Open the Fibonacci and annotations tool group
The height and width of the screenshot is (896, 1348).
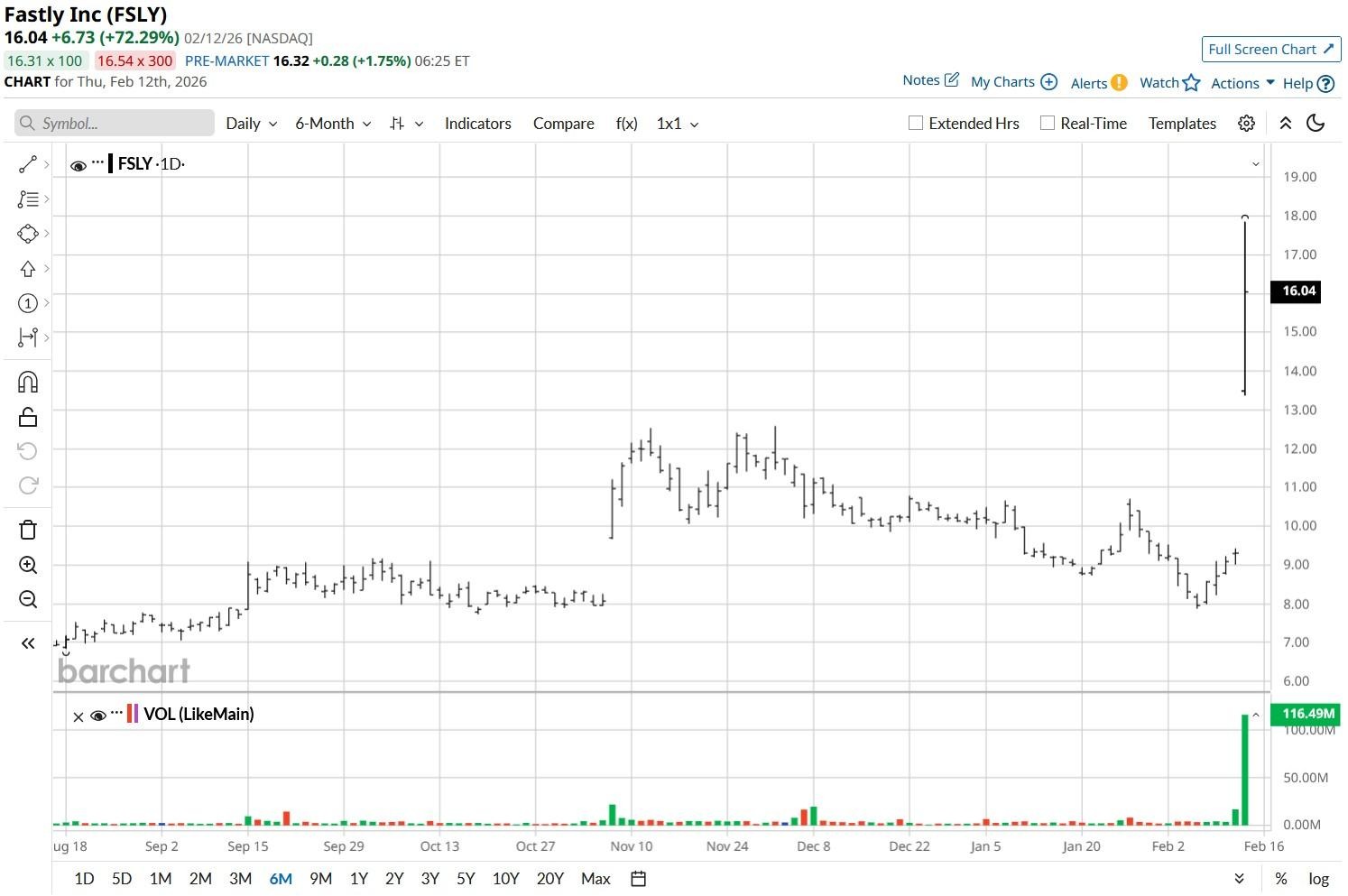[27, 199]
